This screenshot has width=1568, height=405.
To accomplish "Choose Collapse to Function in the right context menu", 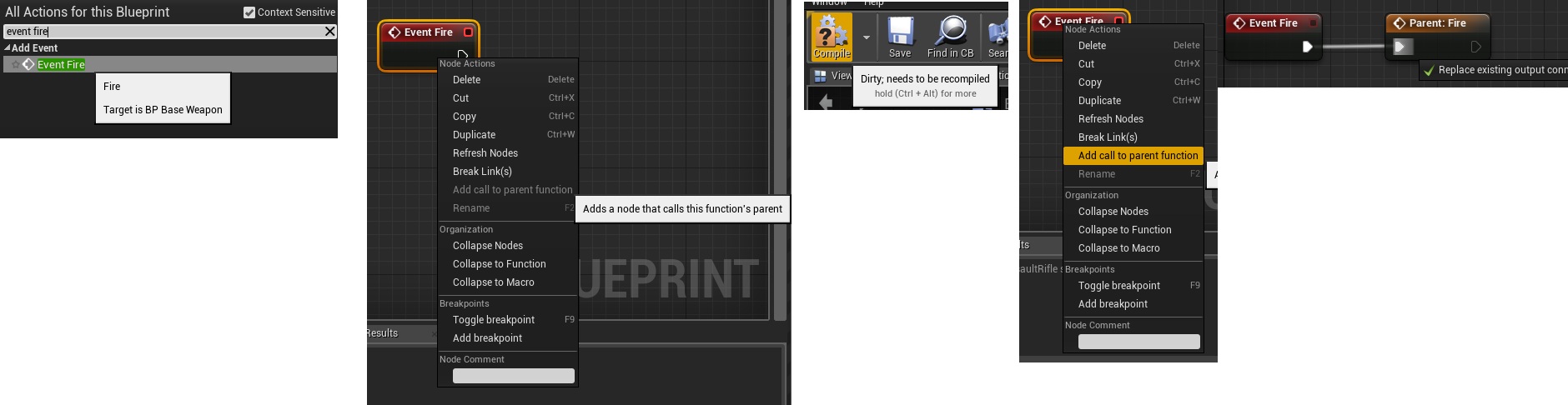I will [x=1133, y=230].
